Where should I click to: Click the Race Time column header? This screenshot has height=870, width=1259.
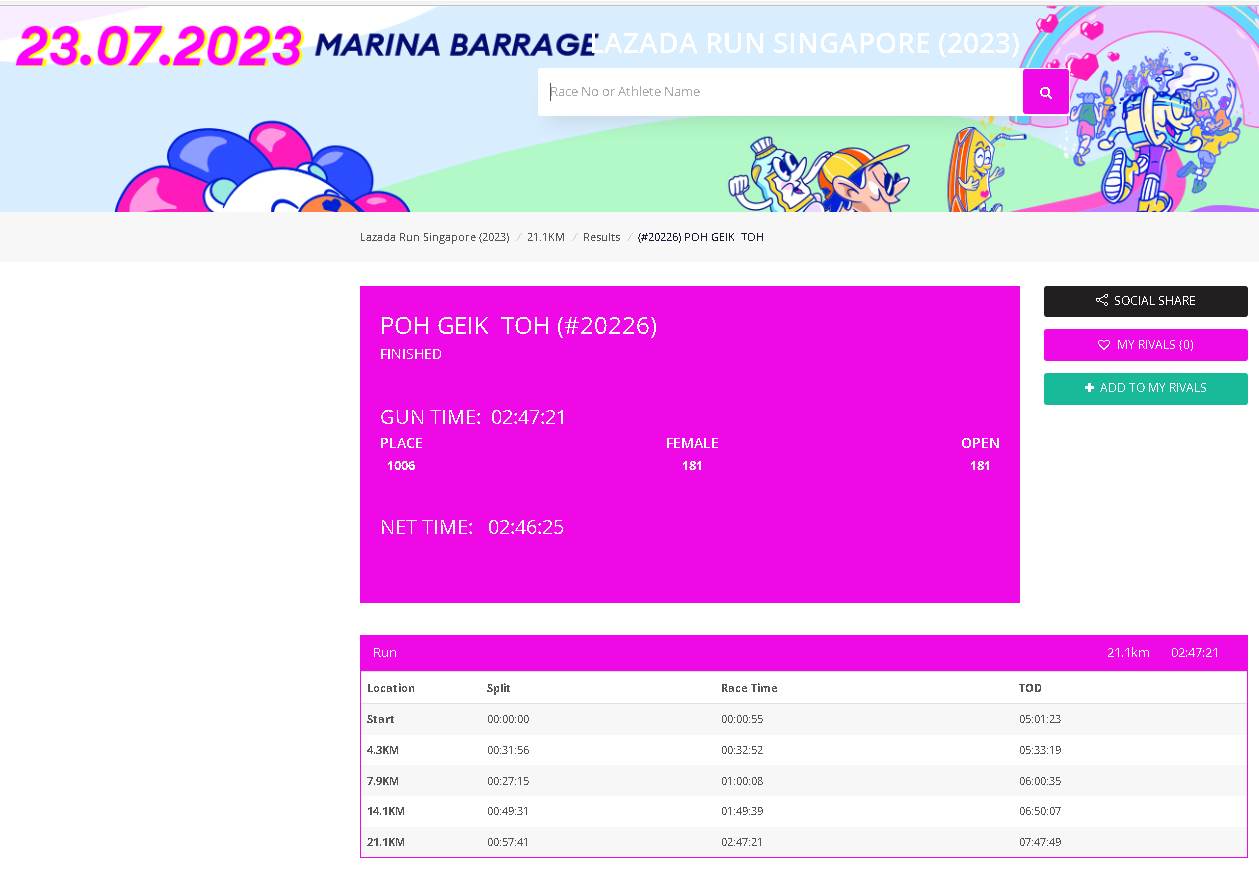(x=749, y=688)
